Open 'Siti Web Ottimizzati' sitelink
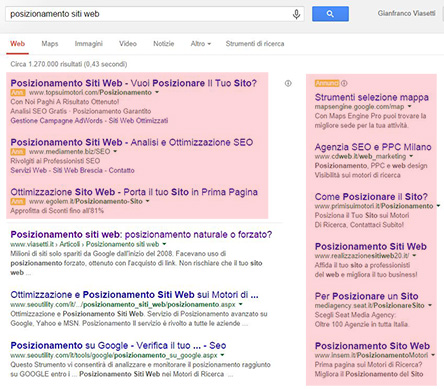This screenshot has height=389, width=444. click(138, 120)
